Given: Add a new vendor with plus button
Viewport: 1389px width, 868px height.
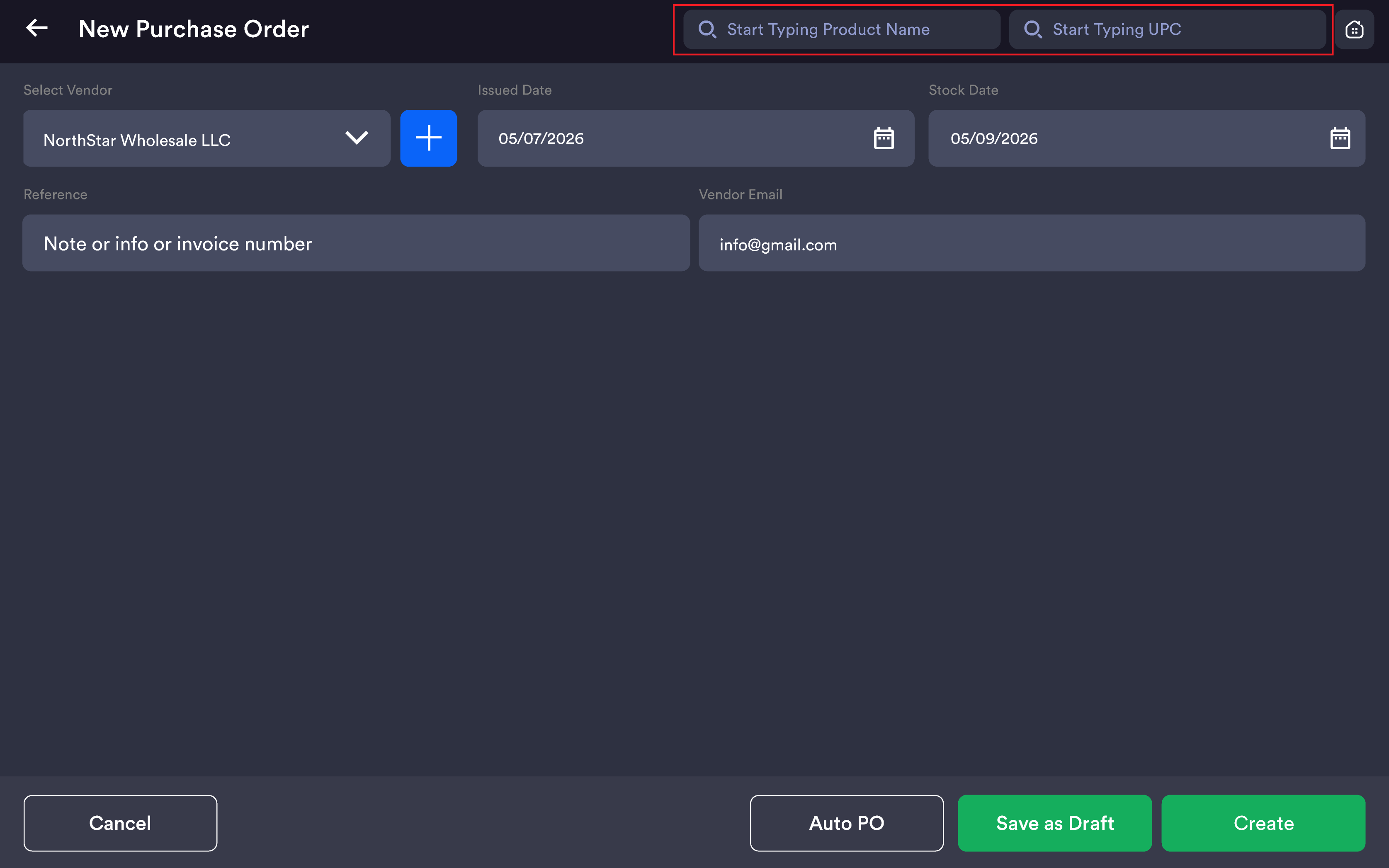Looking at the screenshot, I should 428,138.
